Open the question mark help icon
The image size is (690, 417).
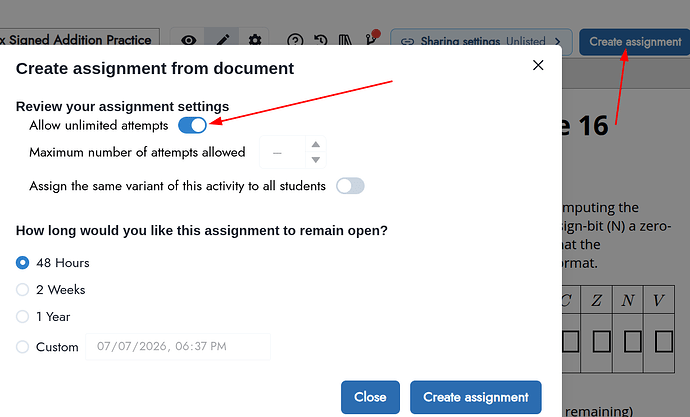295,40
